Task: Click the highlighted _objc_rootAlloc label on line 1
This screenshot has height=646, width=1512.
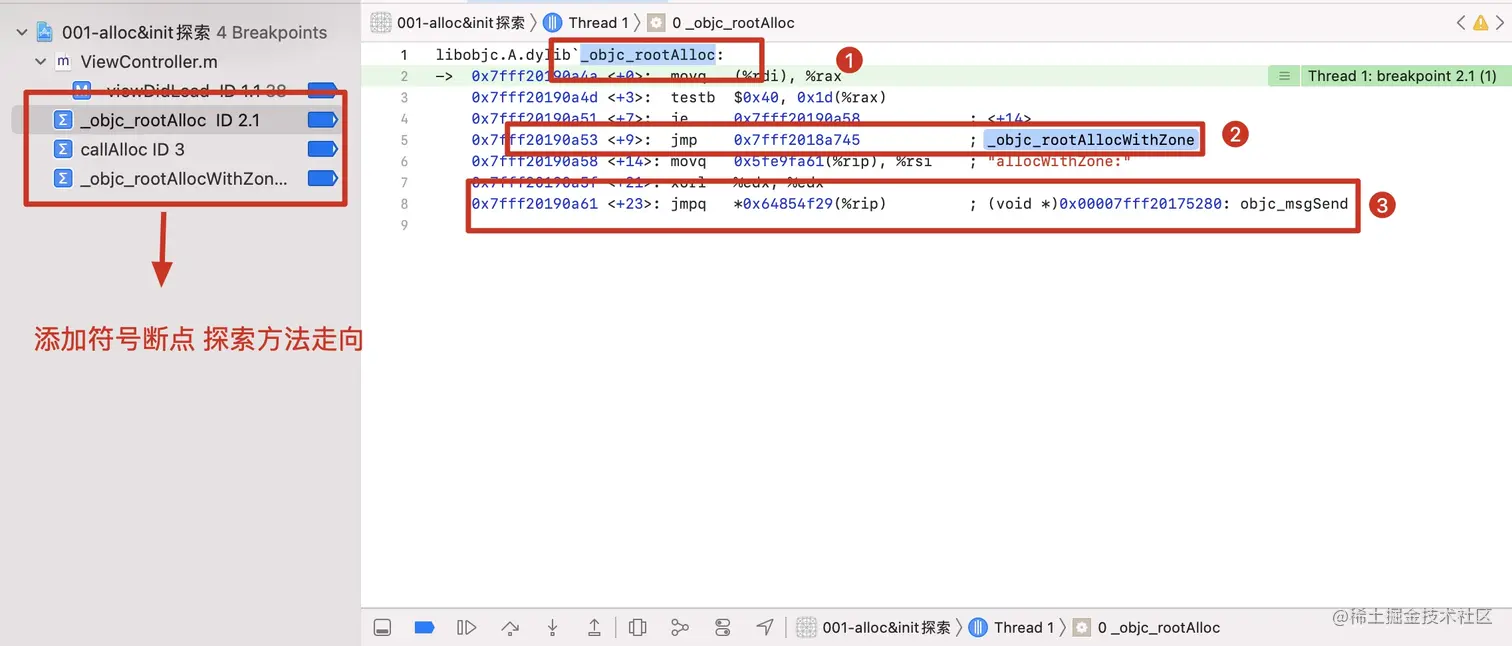Action: [x=648, y=55]
